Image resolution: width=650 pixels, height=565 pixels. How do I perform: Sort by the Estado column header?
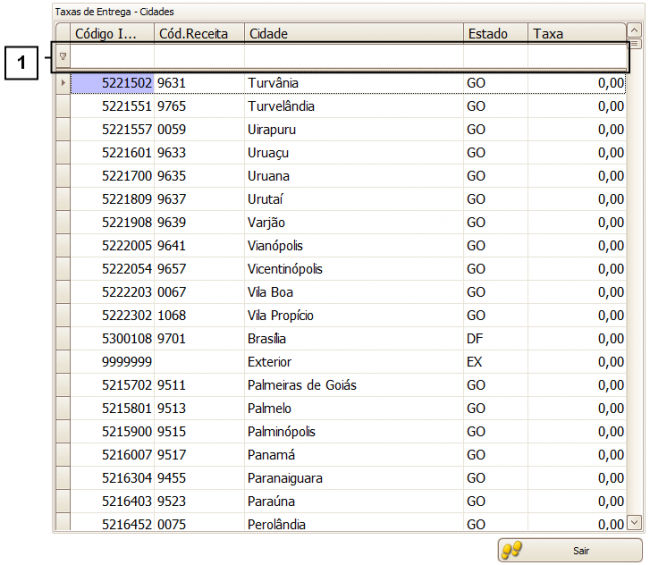tap(495, 34)
